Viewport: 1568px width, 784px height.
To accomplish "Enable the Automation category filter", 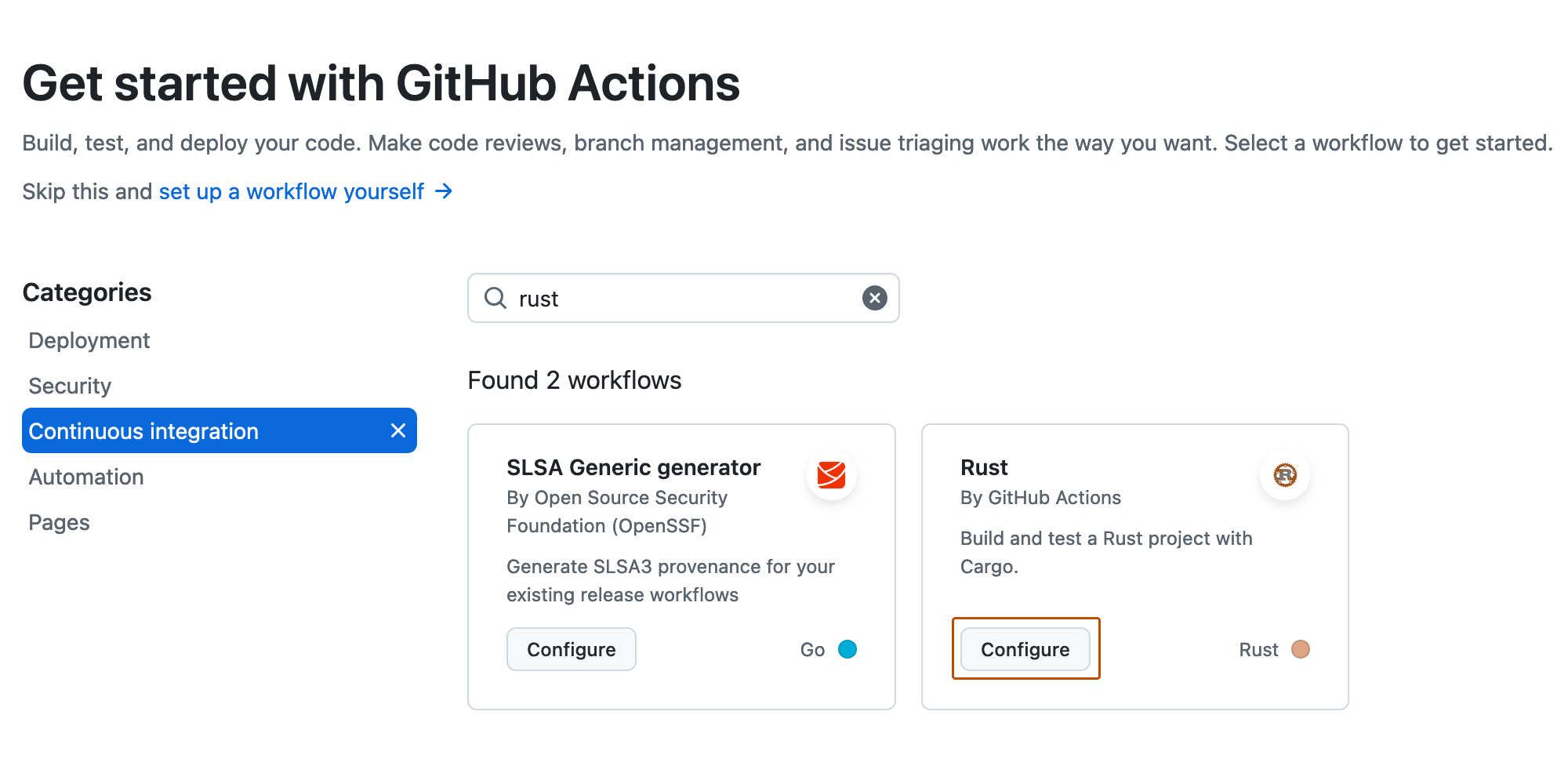I will click(x=86, y=476).
